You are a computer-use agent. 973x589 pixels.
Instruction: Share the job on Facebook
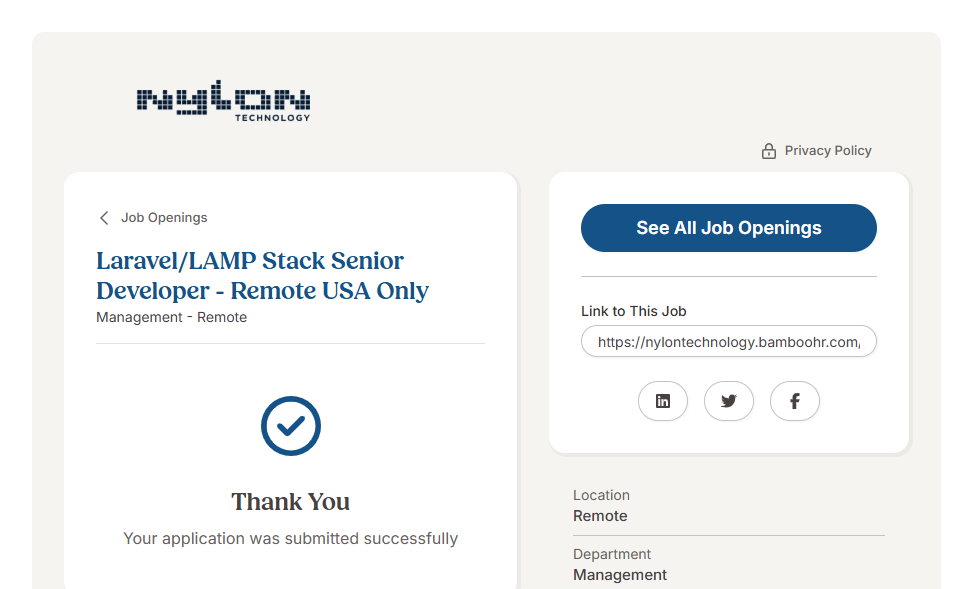795,401
